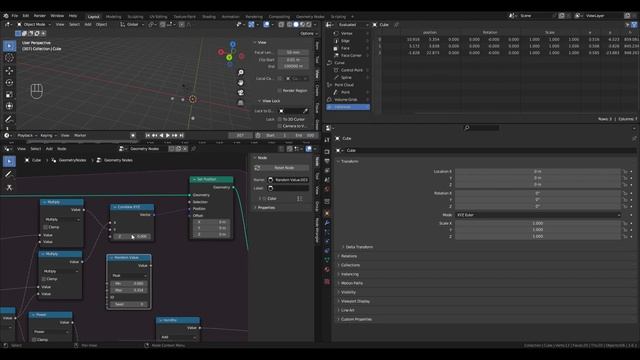Click the Focal Length field in the View panel
Screen dimensions: 640x360
[293, 52]
